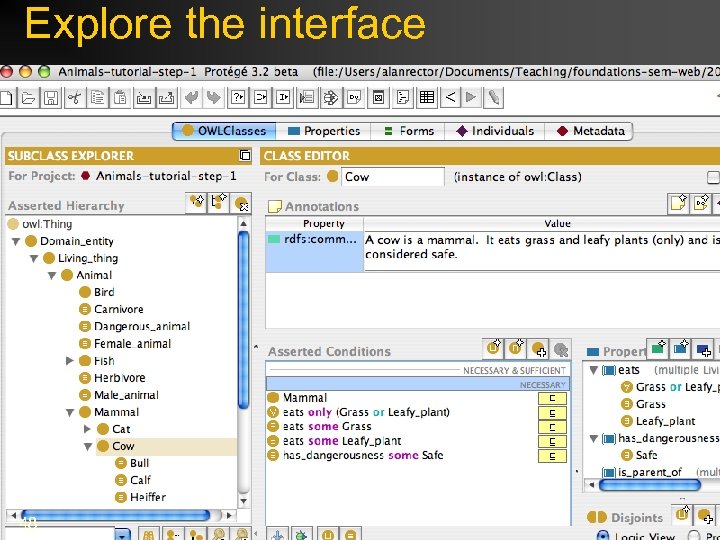
Task: Create a new project with toolbar icon
Action: [6, 98]
